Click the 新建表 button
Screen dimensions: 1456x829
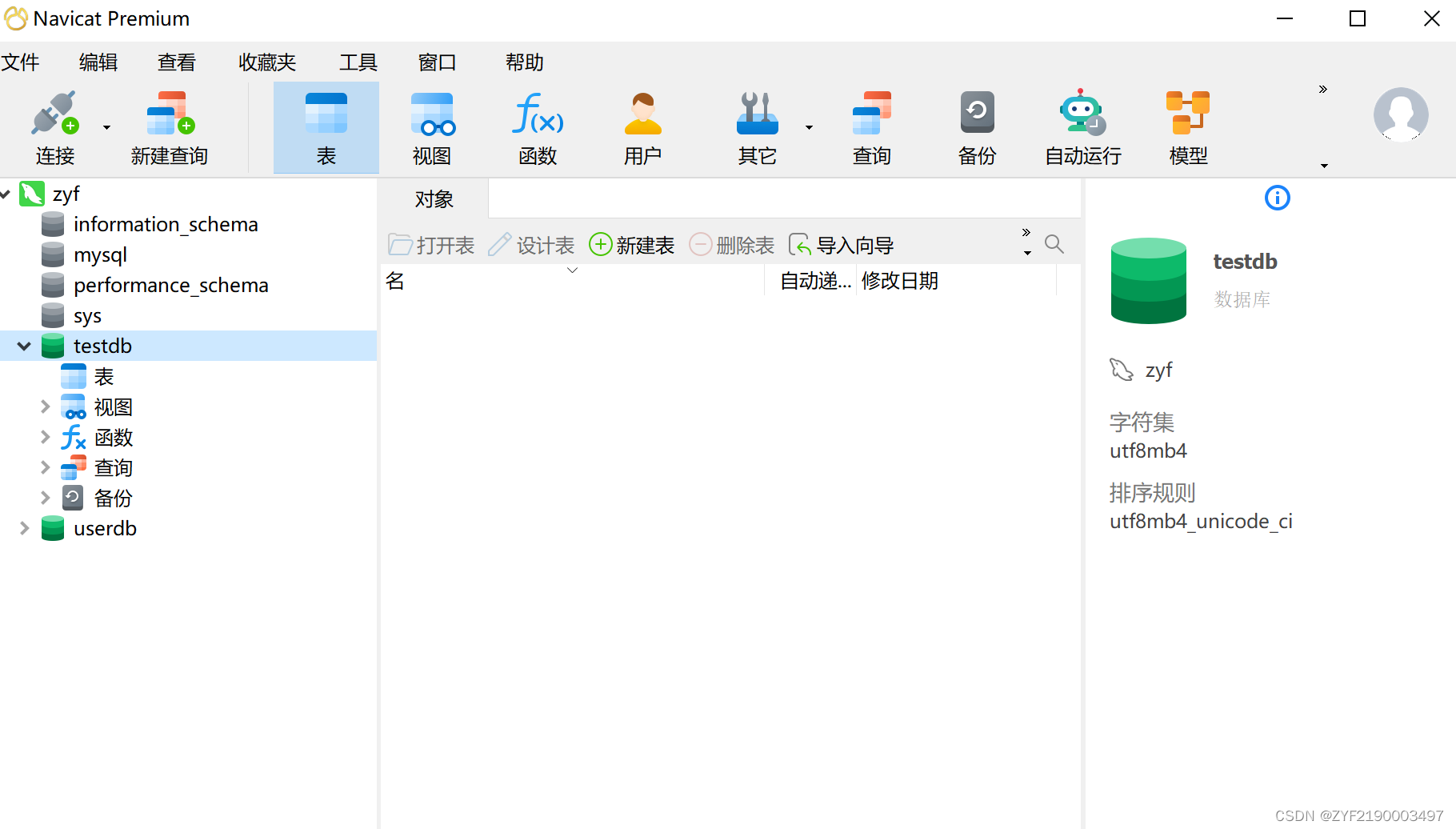coord(631,245)
